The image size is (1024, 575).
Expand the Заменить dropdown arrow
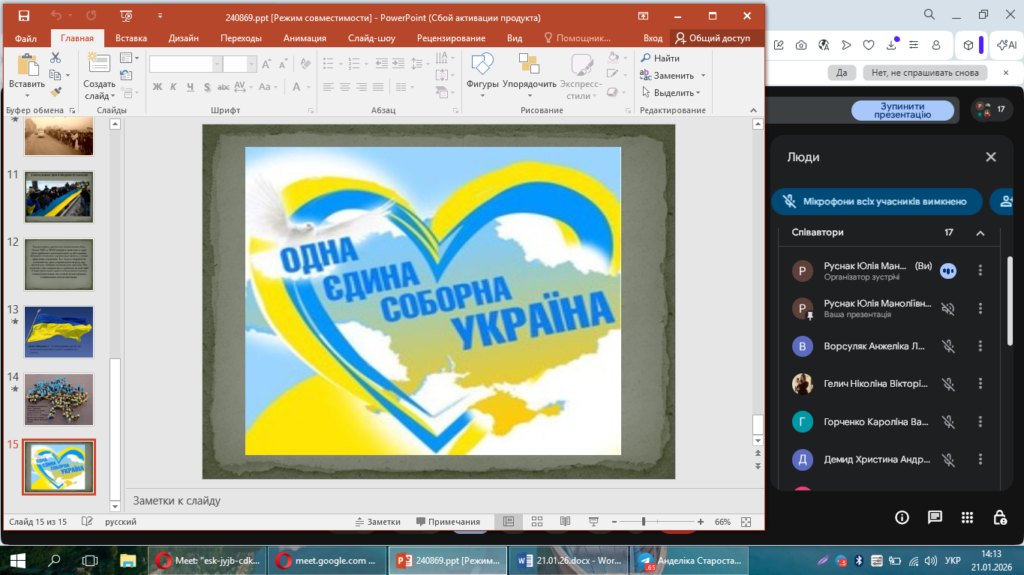[703, 76]
